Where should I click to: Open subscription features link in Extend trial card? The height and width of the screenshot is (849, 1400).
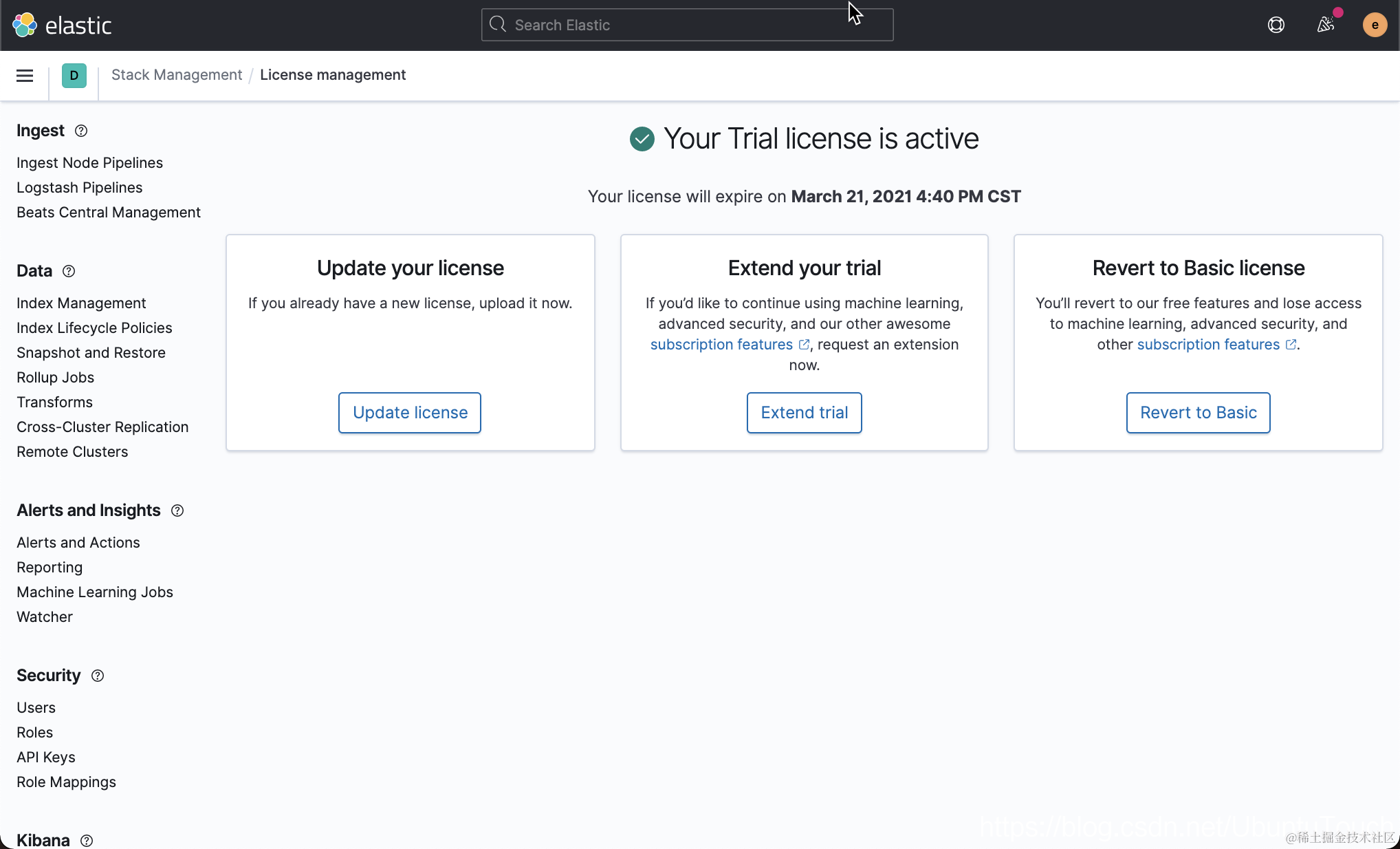tap(722, 345)
